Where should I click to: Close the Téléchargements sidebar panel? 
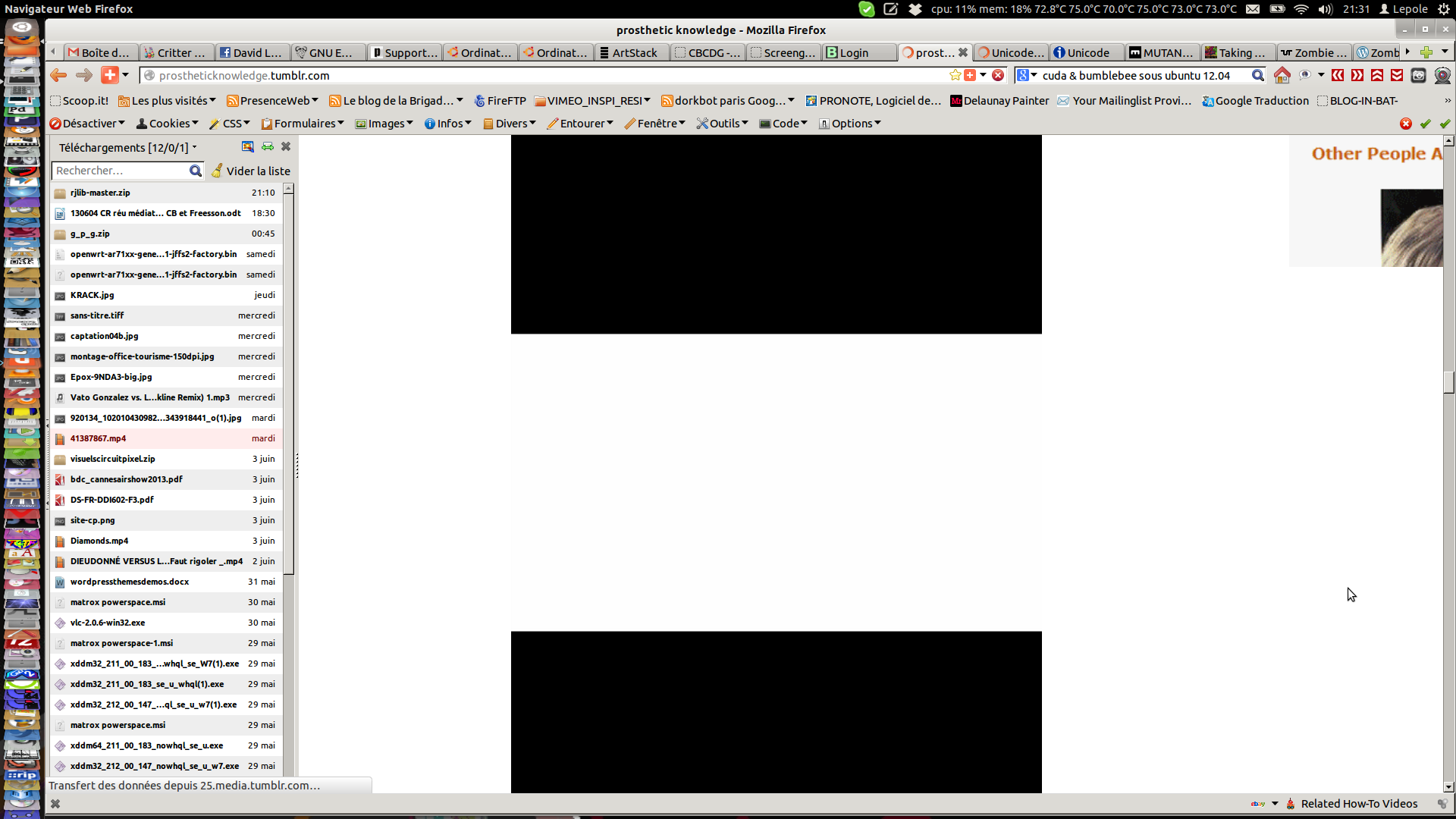point(286,146)
